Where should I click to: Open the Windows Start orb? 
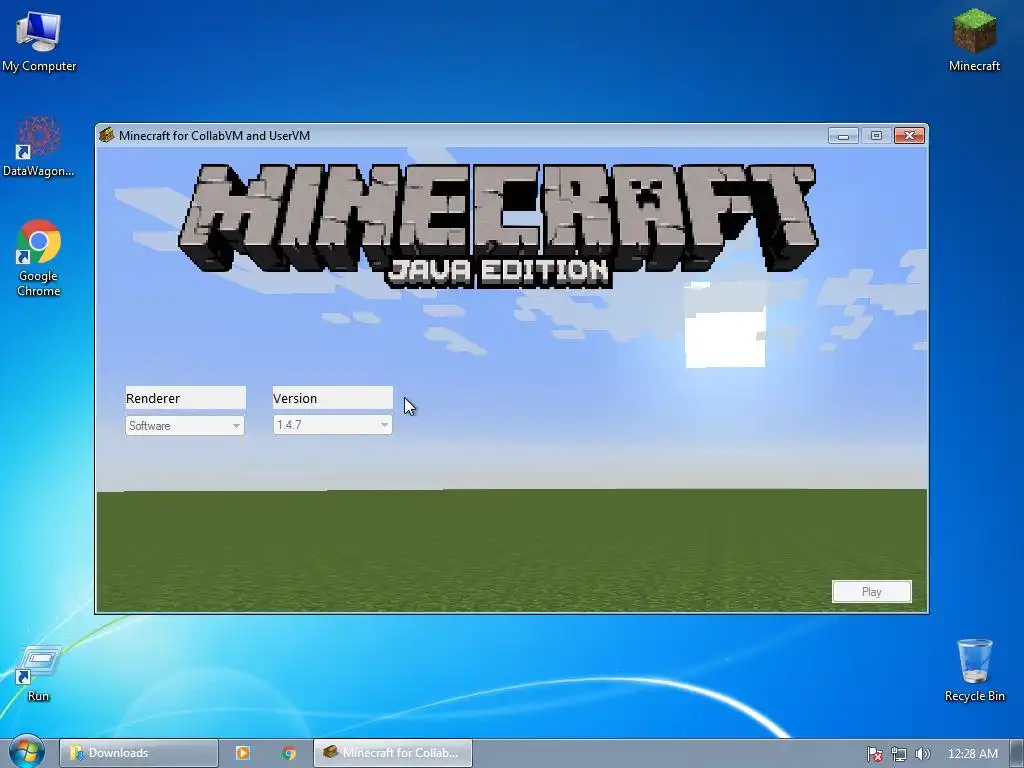tap(27, 752)
